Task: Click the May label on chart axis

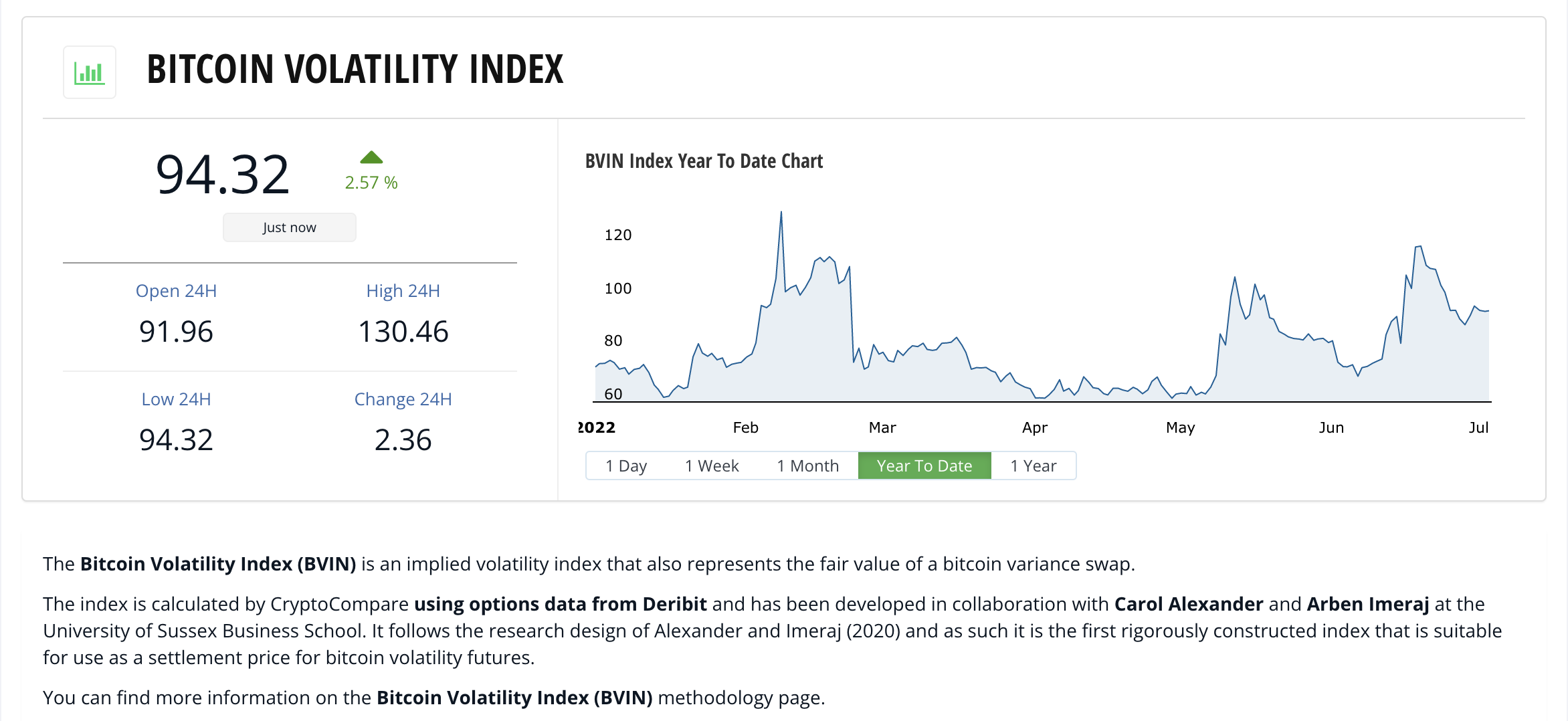Action: [x=1181, y=427]
